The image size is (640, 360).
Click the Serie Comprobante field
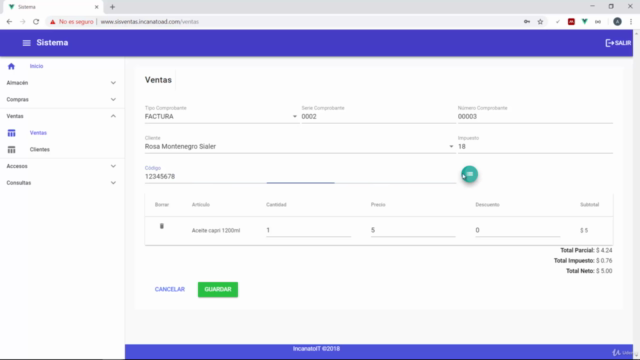pos(378,116)
